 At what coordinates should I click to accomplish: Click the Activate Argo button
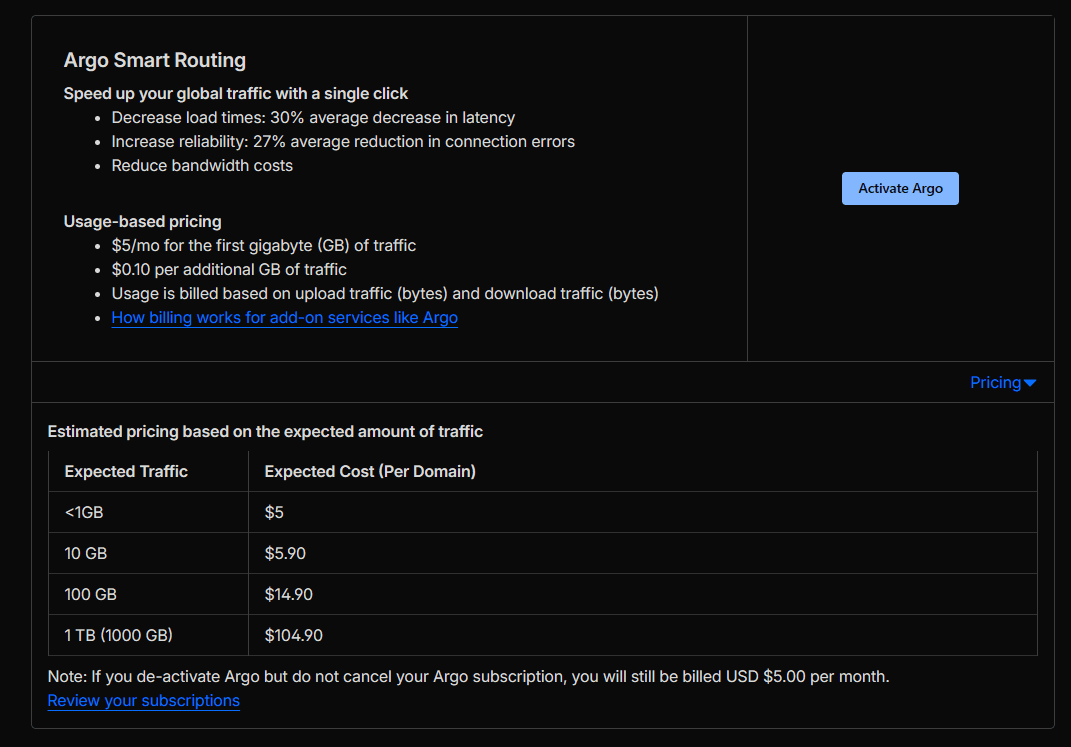coord(900,189)
